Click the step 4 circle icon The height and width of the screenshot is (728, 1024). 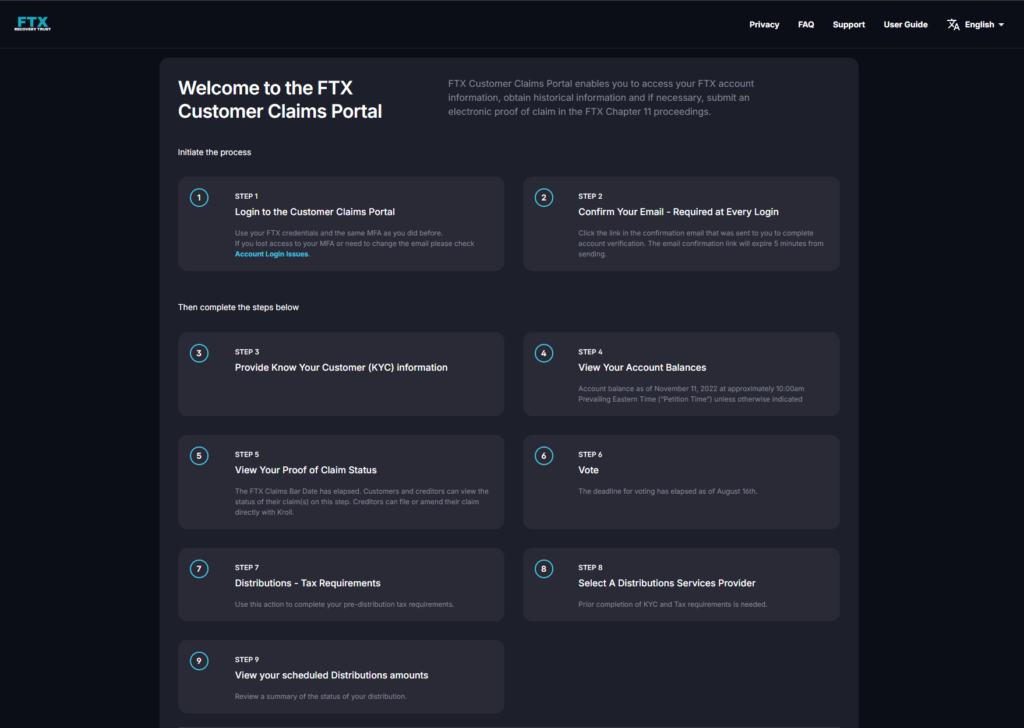(543, 353)
